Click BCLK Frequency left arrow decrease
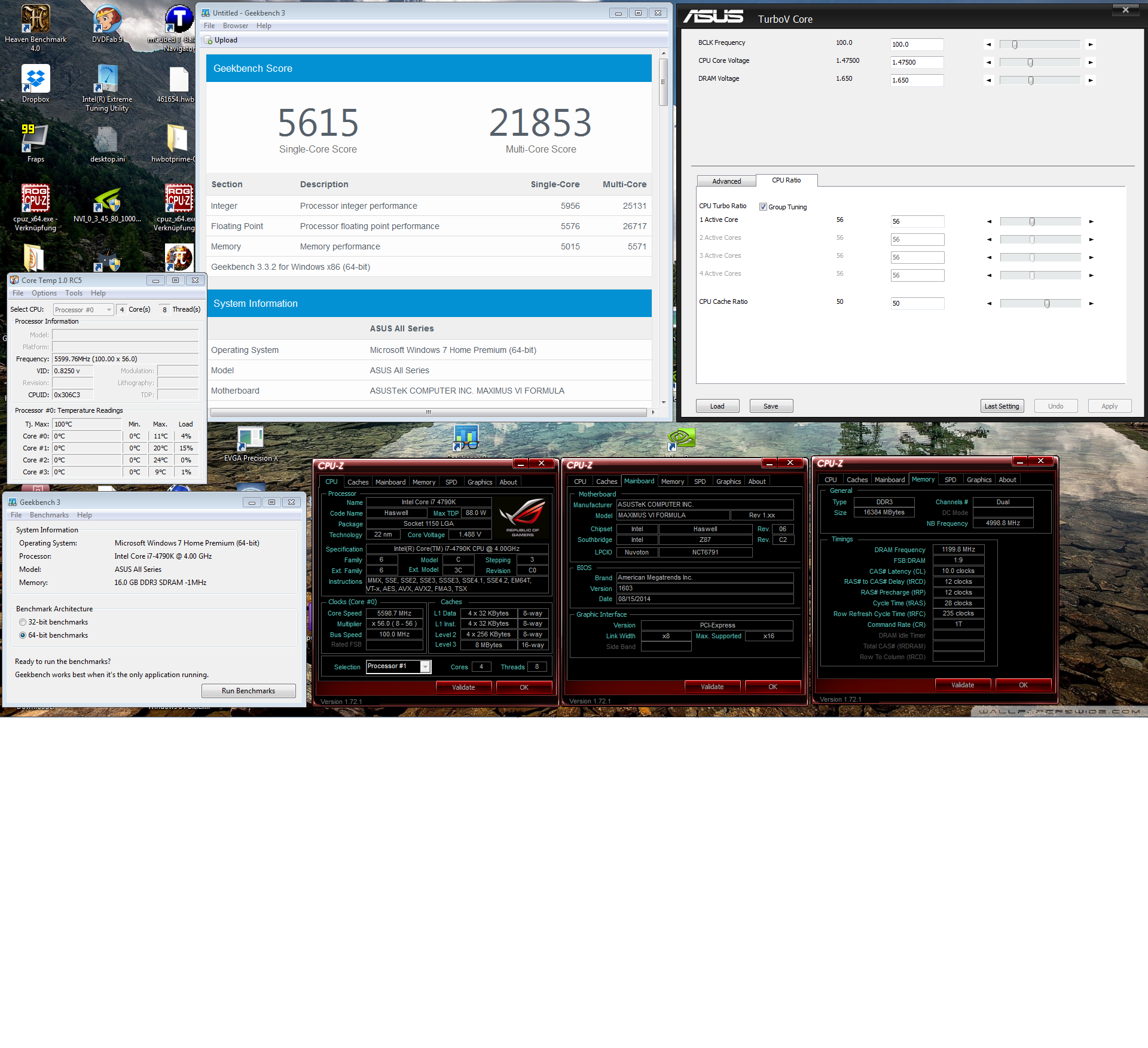Screen dimensions: 1148x1048 pyautogui.click(x=988, y=44)
